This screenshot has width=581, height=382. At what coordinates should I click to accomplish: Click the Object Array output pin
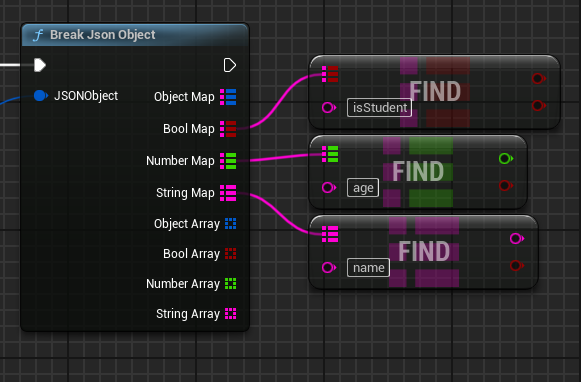pyautogui.click(x=230, y=224)
